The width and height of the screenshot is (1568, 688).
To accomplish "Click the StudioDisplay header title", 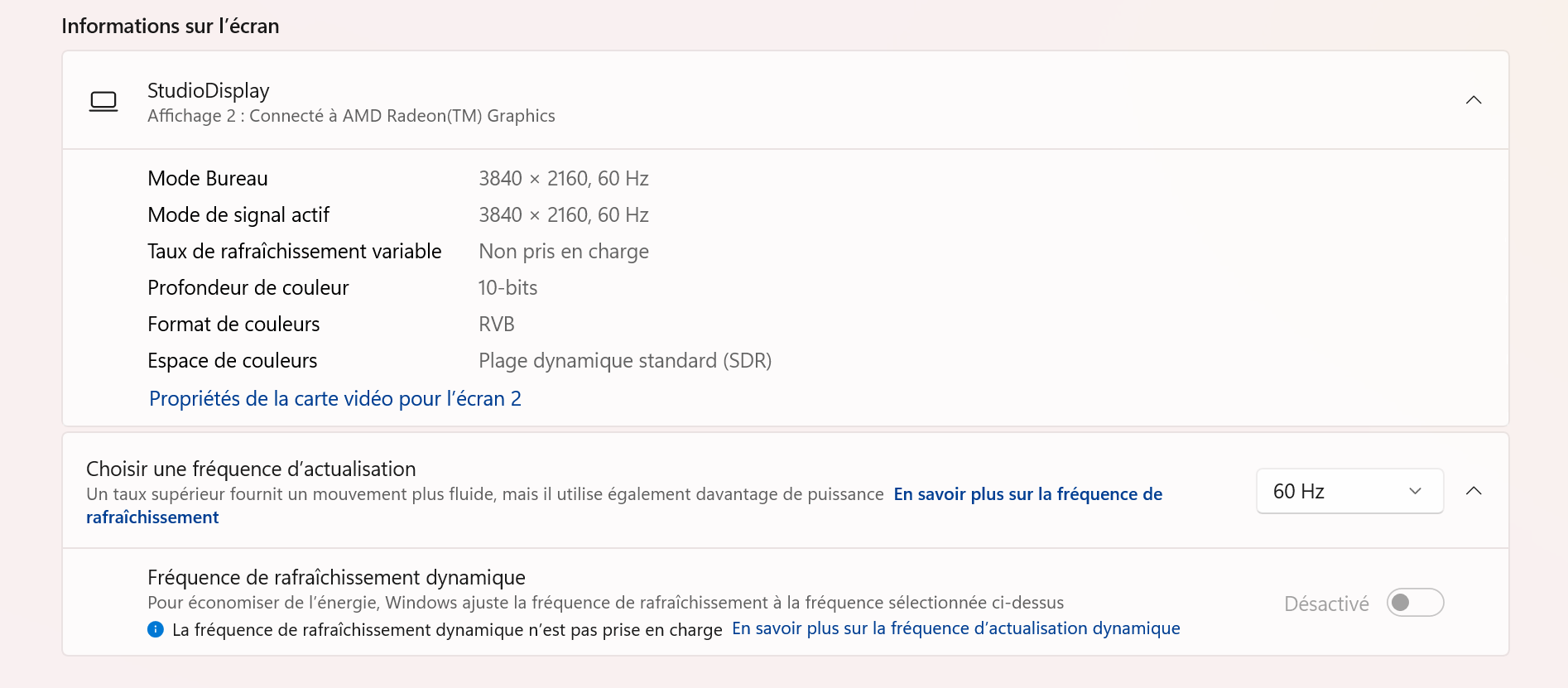I will (209, 90).
